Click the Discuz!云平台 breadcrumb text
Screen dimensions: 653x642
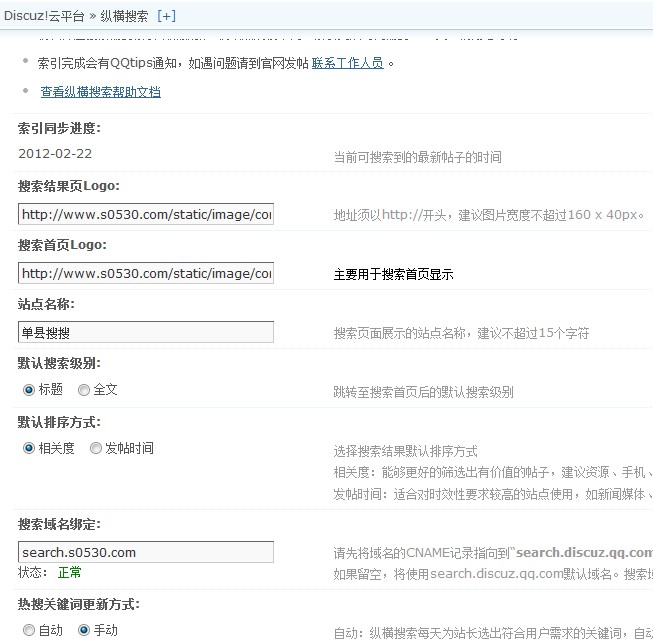click(x=44, y=16)
